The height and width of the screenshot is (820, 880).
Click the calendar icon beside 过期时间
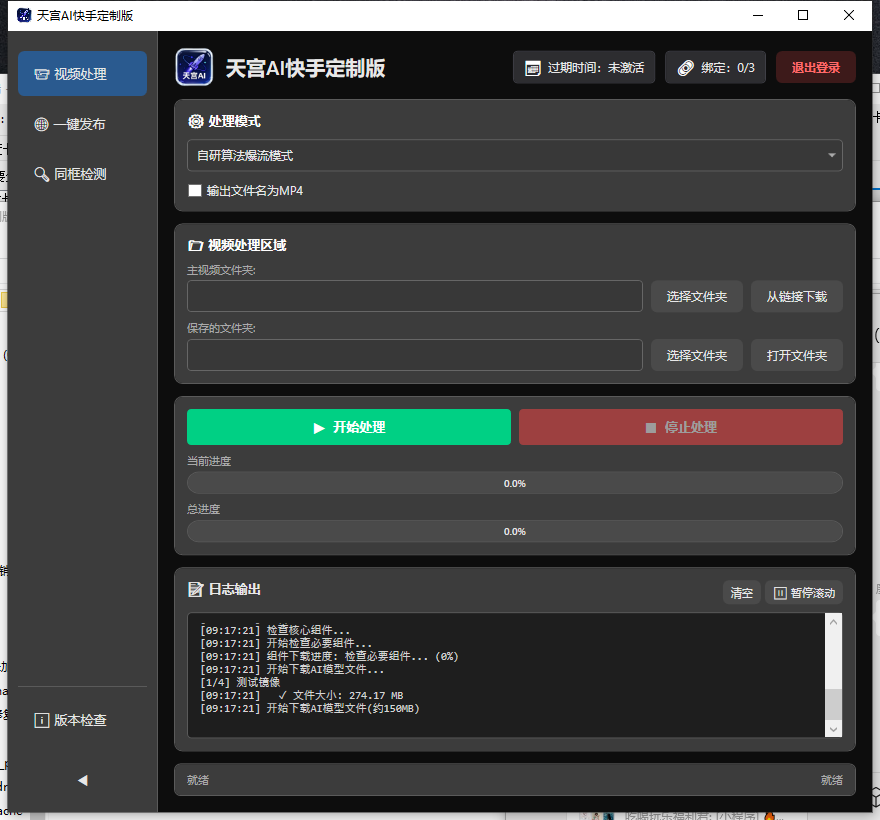532,68
